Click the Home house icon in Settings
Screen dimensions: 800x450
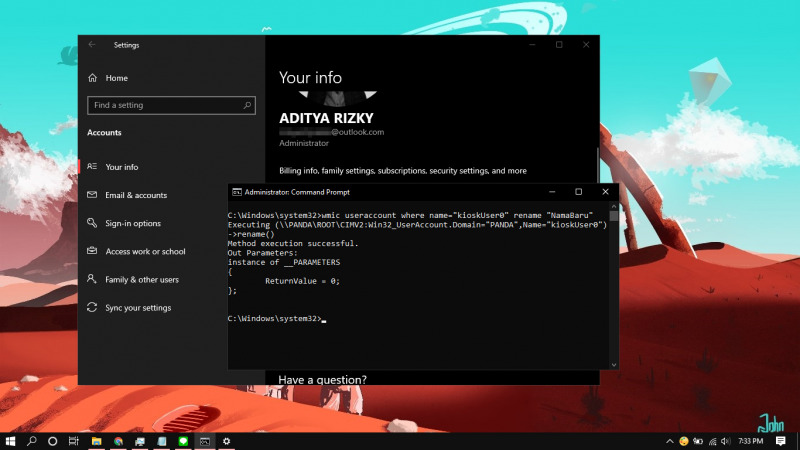pyautogui.click(x=92, y=78)
